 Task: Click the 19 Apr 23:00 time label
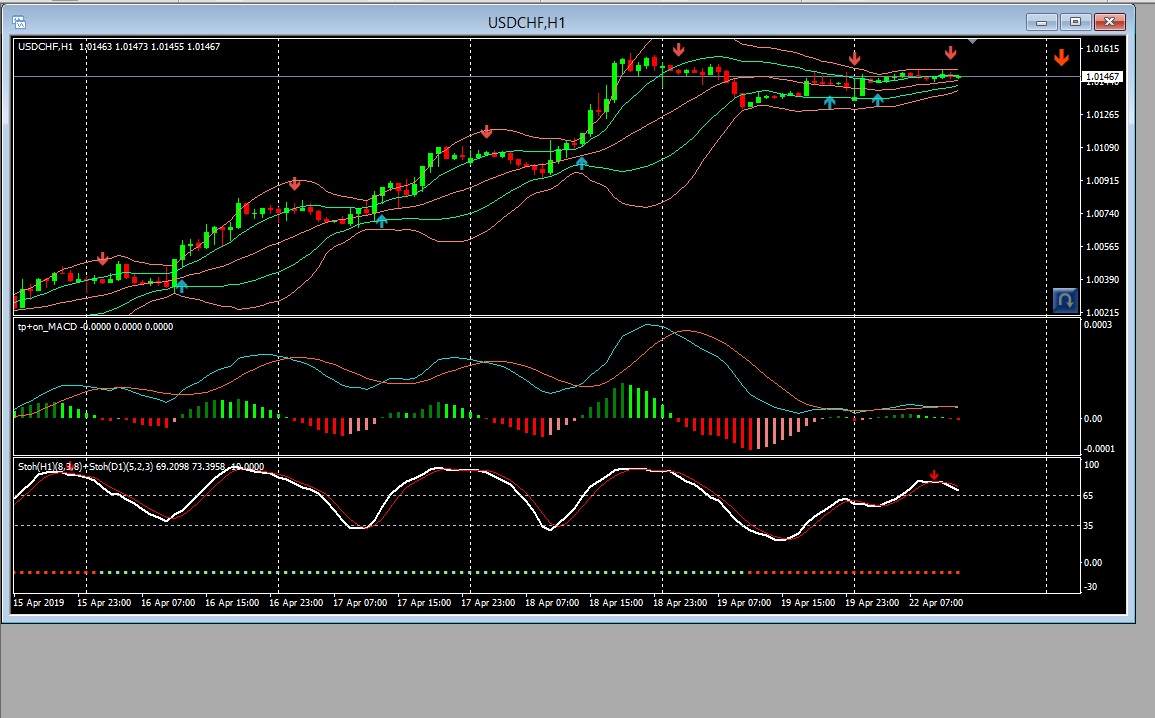(872, 602)
